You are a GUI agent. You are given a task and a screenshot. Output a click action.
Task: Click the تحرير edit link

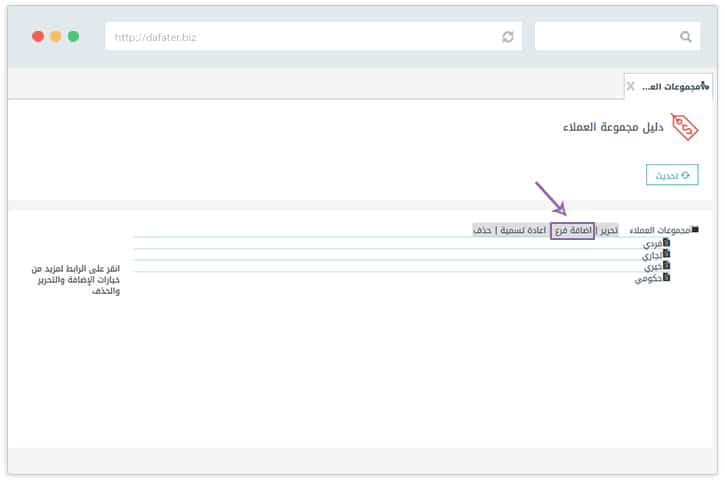(x=608, y=230)
